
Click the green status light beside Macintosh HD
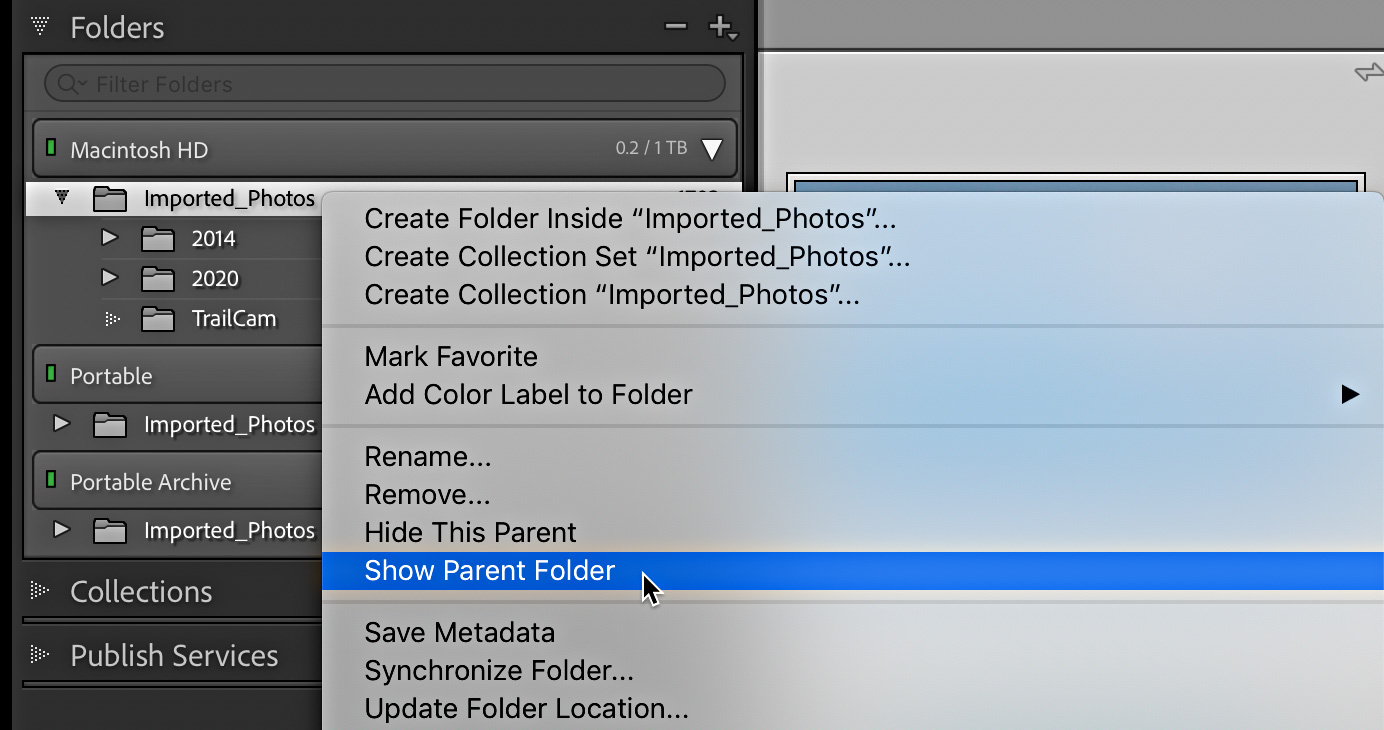51,150
